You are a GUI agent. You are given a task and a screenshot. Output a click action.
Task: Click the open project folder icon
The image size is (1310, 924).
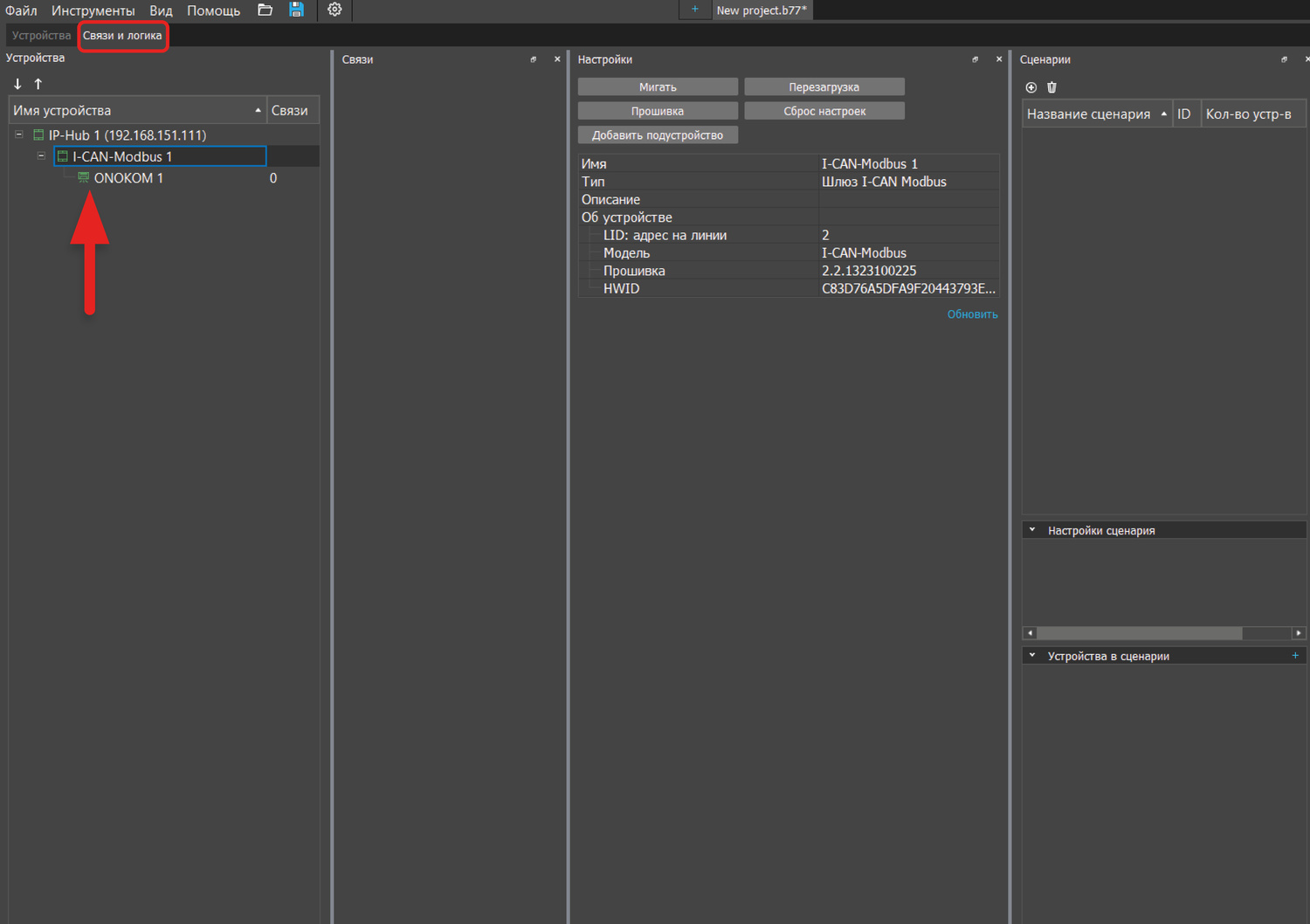click(x=265, y=10)
